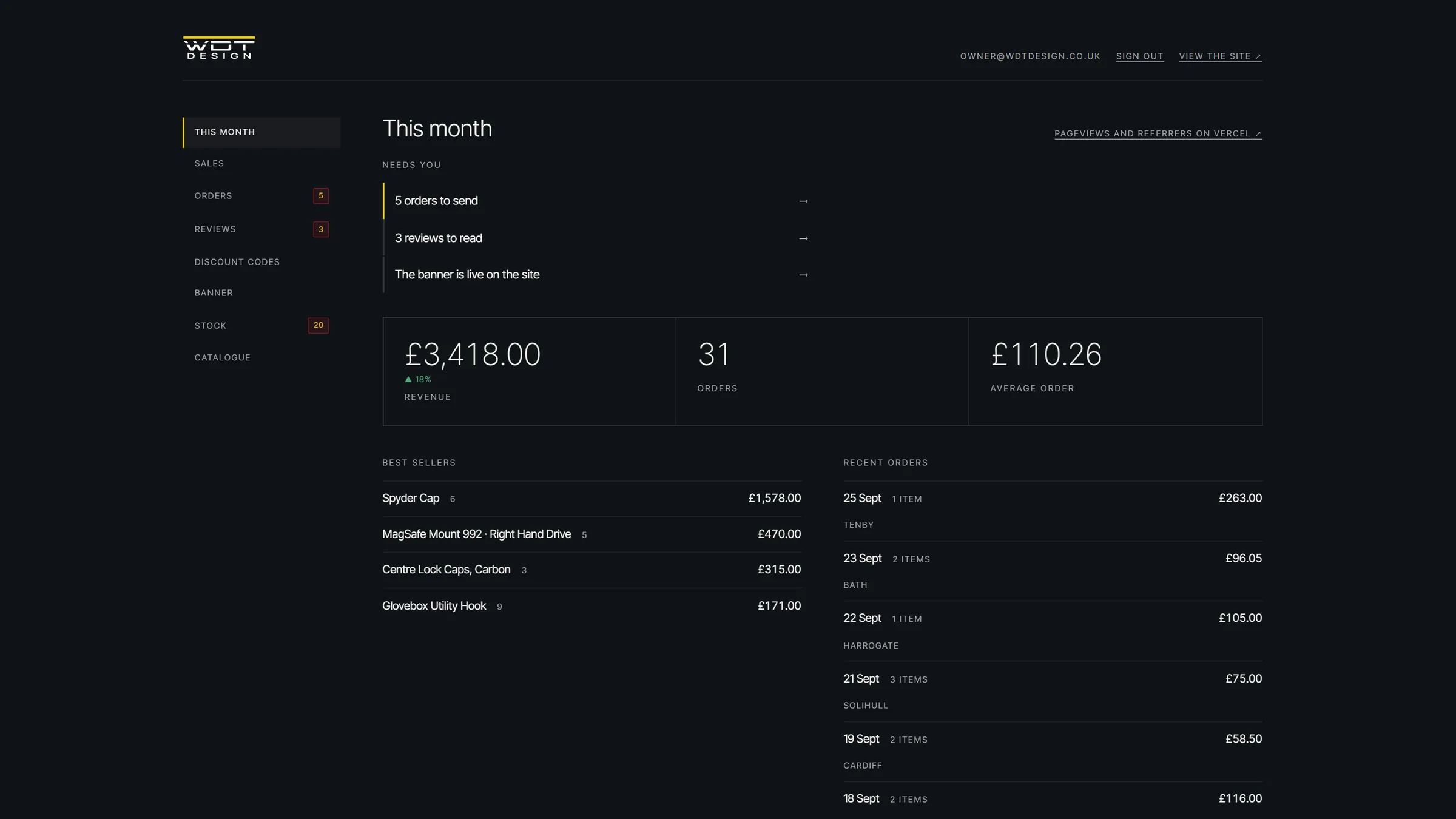Select the 31 orders card

[822, 371]
